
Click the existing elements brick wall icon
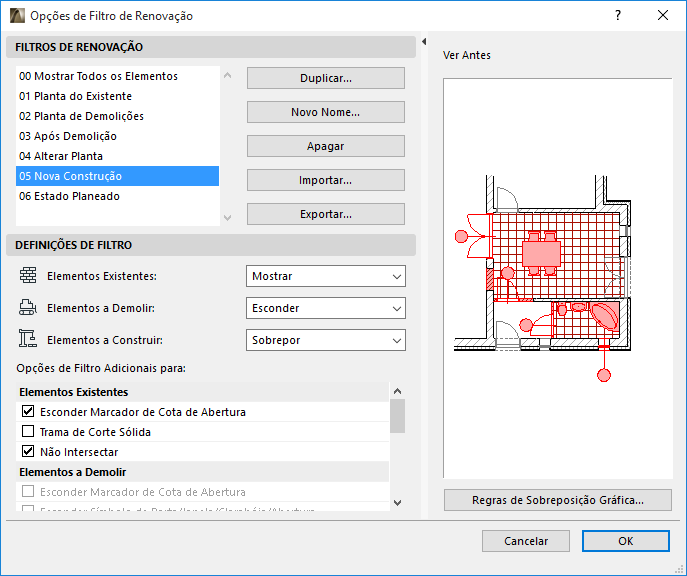tap(28, 276)
